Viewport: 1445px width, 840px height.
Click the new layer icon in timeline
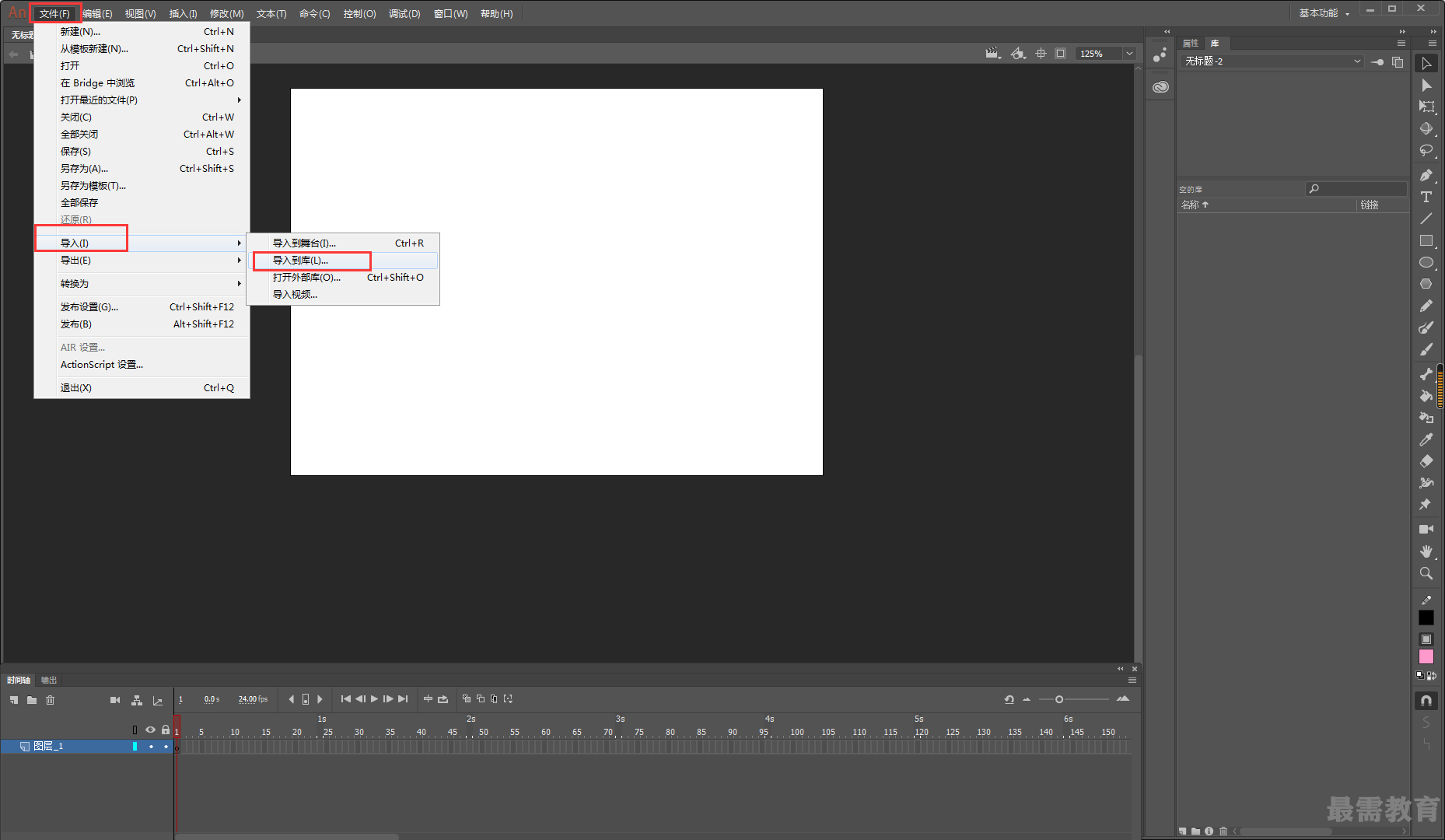(x=14, y=700)
